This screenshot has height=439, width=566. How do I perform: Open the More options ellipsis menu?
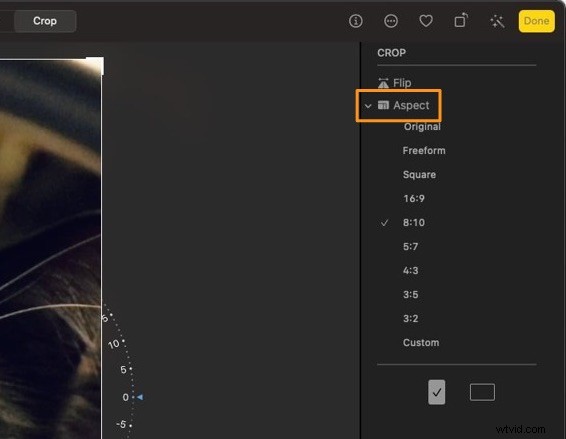pyautogui.click(x=391, y=21)
